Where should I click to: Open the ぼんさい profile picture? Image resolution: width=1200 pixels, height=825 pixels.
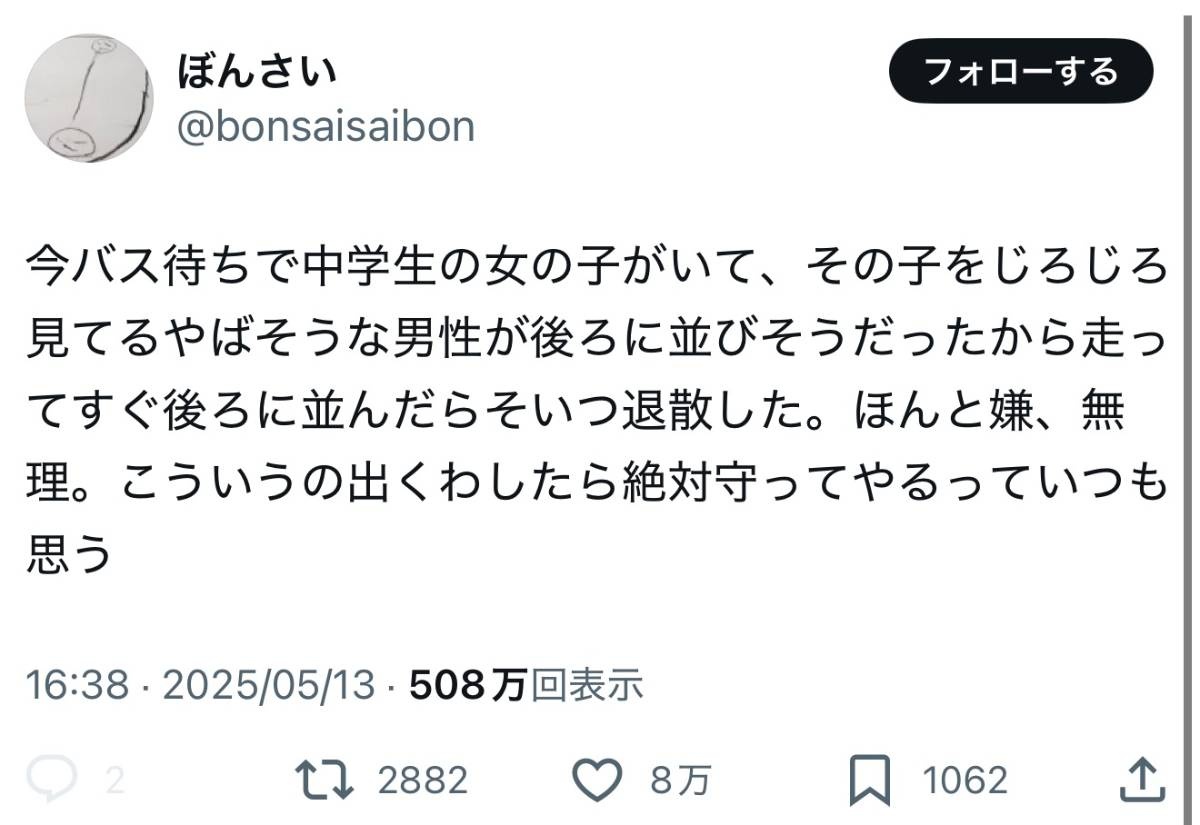pos(88,97)
